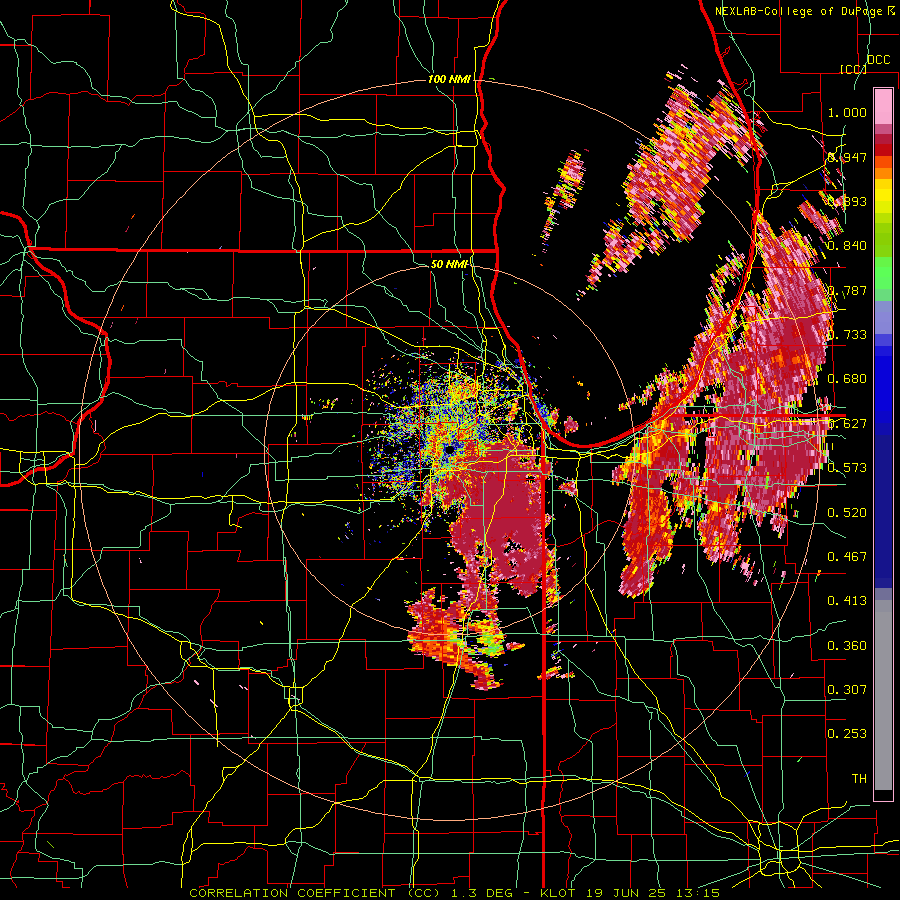The height and width of the screenshot is (900, 900).
Task: Select the DCC label above the scale
Action: (x=878, y=60)
